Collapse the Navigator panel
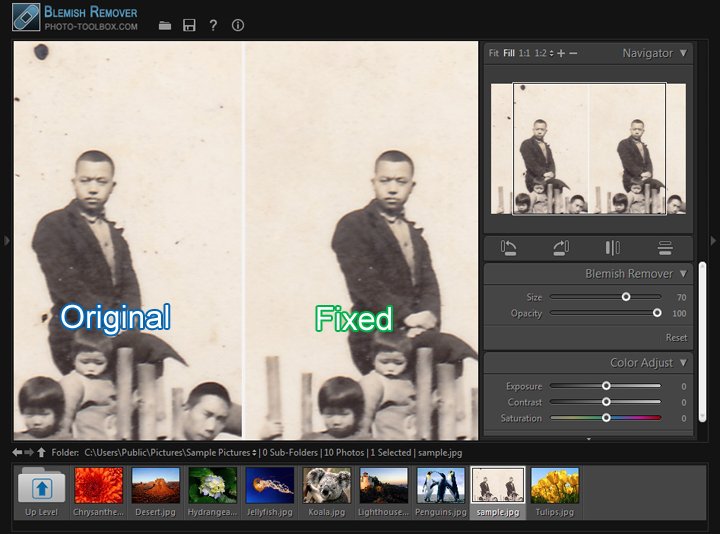720x534 pixels. [x=683, y=53]
